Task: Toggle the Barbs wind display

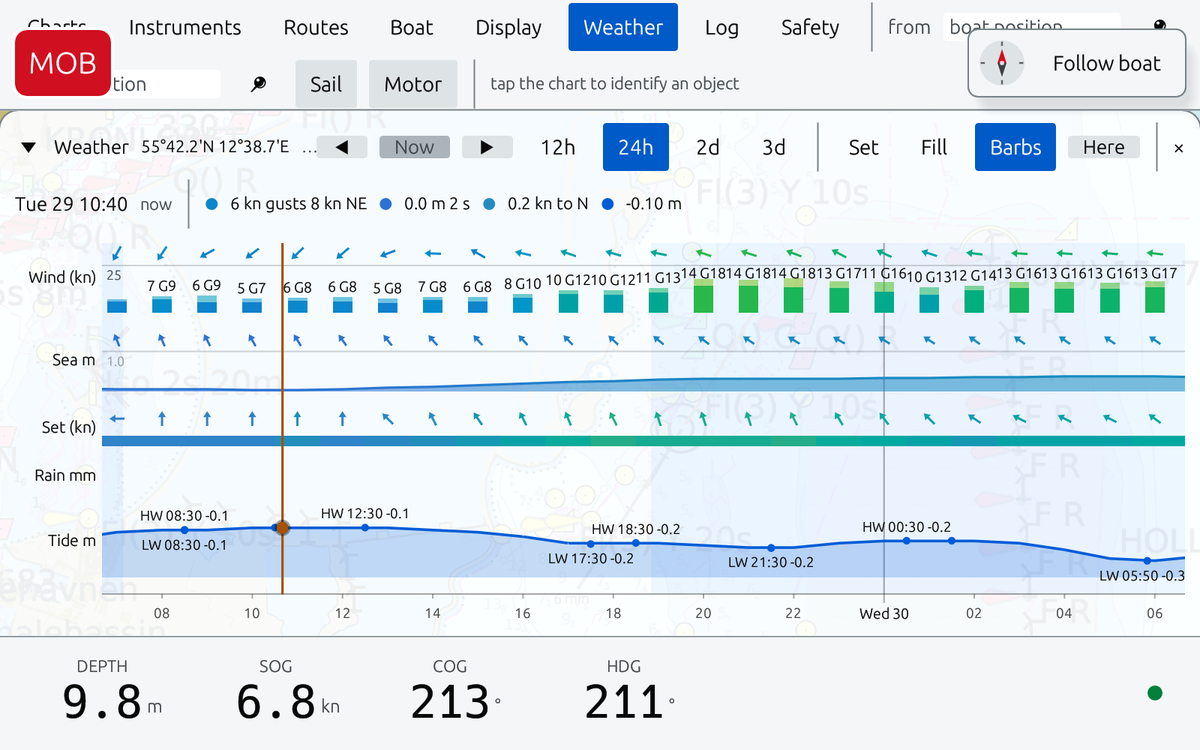Action: 1016,148
